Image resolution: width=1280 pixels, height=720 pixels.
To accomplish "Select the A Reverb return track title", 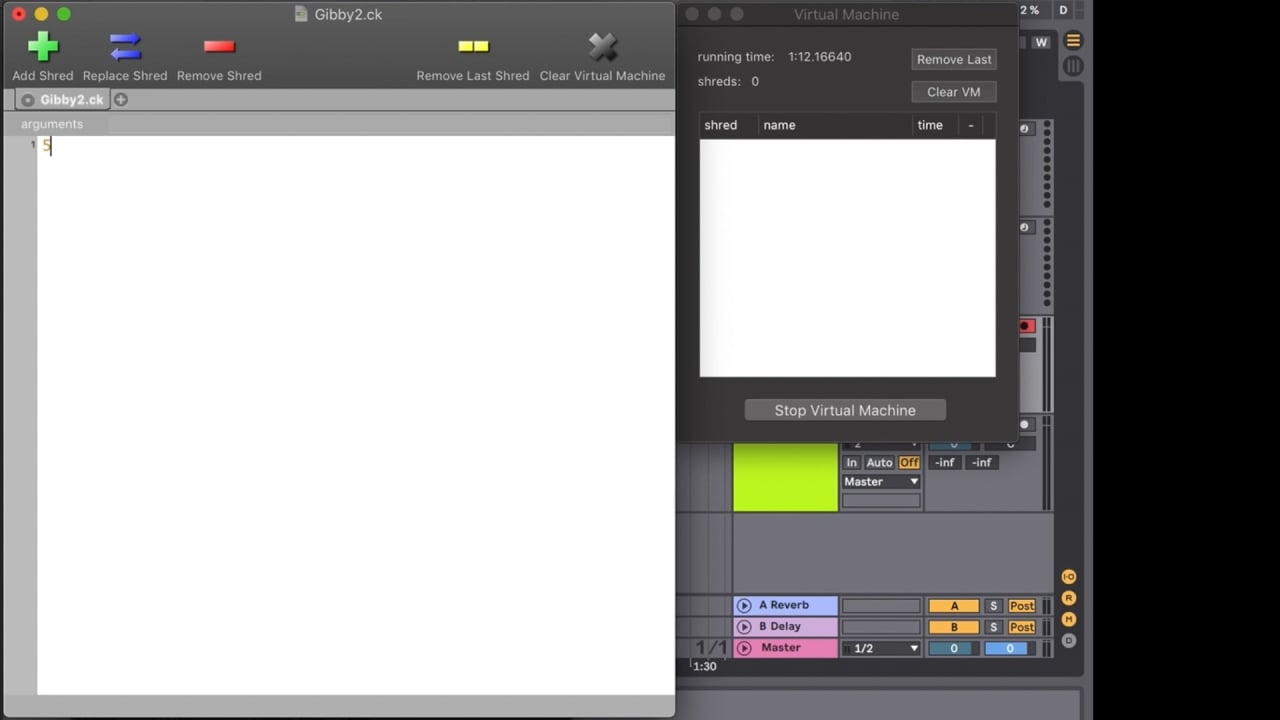I will pos(784,605).
